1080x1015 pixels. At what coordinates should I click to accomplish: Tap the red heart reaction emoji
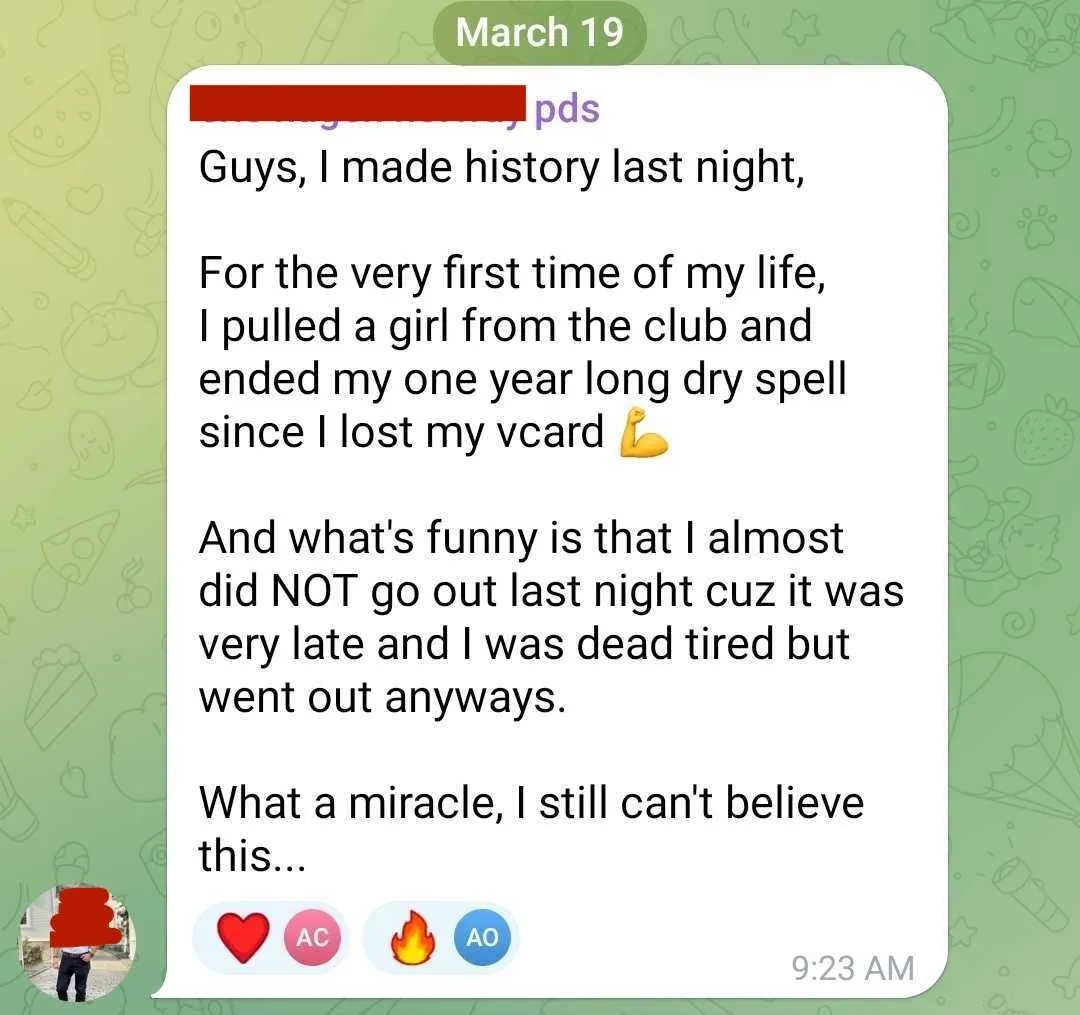point(242,937)
